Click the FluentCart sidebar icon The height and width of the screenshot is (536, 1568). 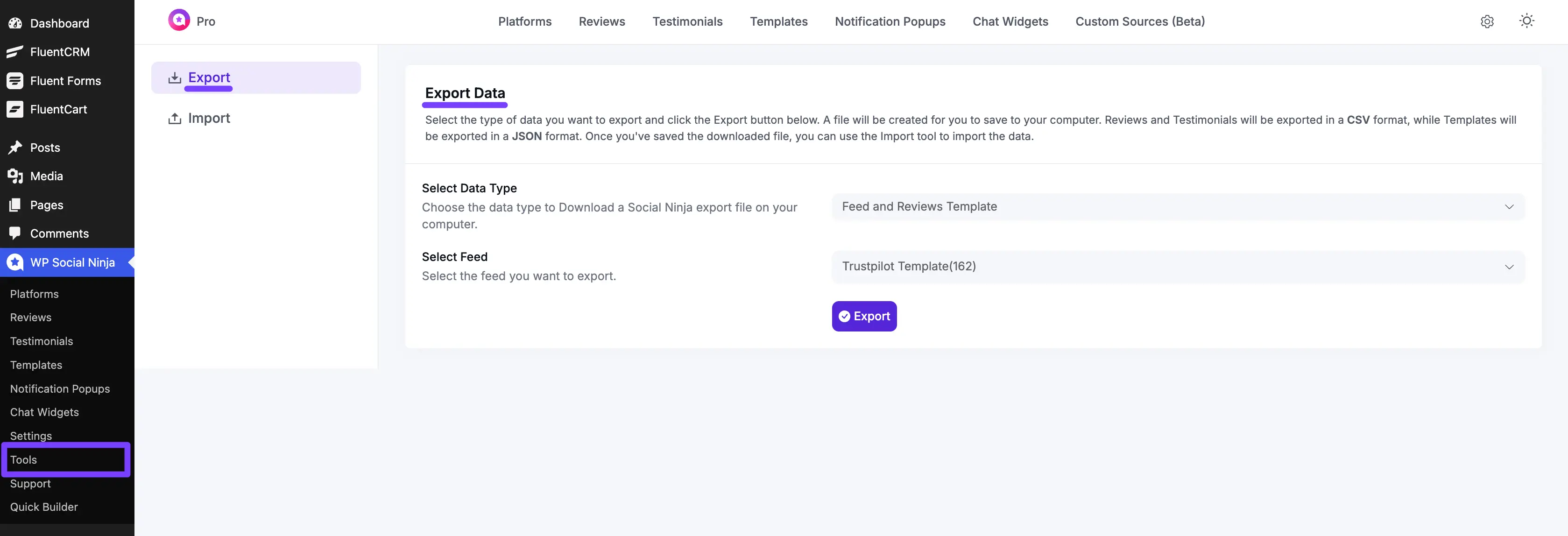coord(15,110)
